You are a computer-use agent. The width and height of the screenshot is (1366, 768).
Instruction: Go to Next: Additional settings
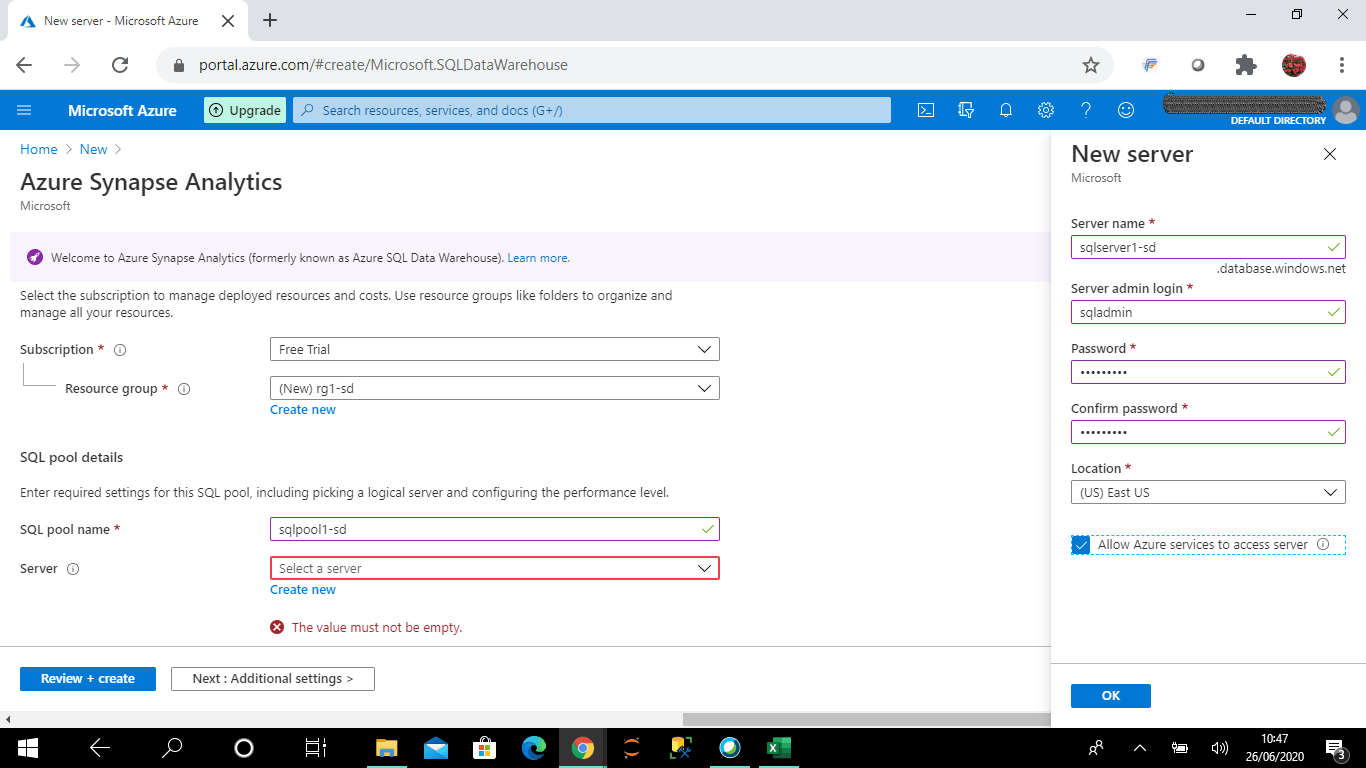273,679
